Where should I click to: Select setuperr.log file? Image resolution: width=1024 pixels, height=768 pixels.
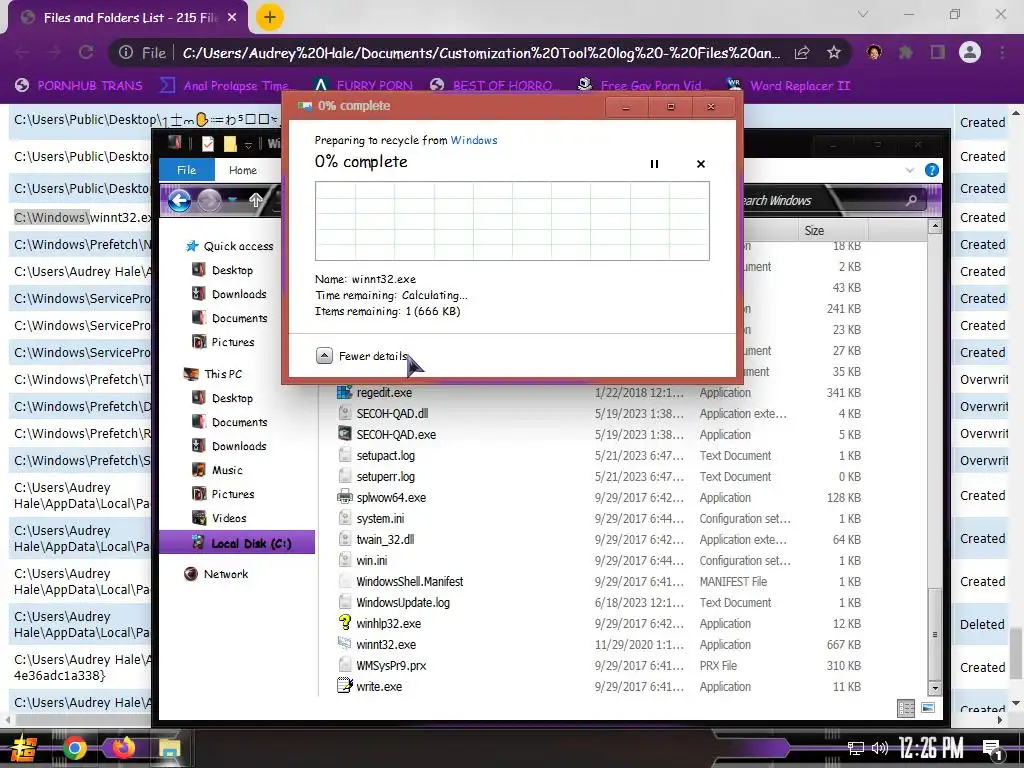[385, 476]
